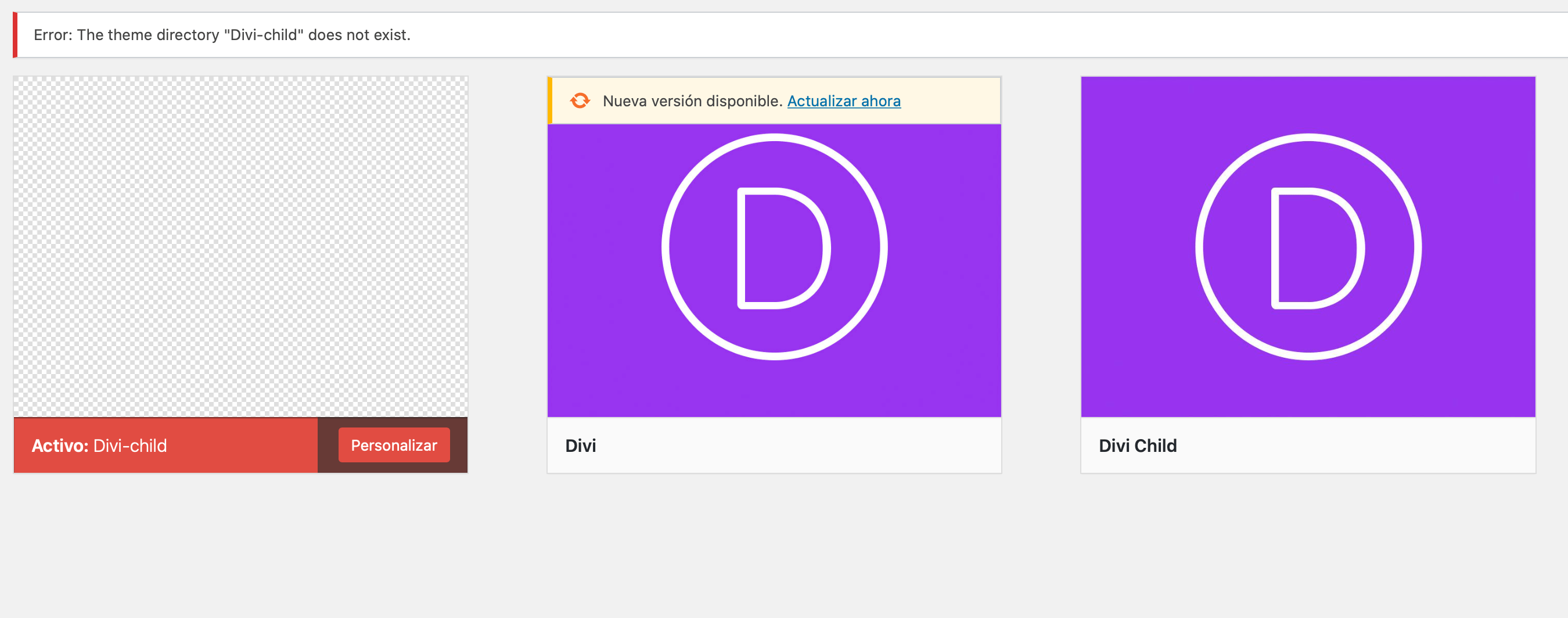Open the Divi Child theme thumbnail

pyautogui.click(x=1308, y=247)
